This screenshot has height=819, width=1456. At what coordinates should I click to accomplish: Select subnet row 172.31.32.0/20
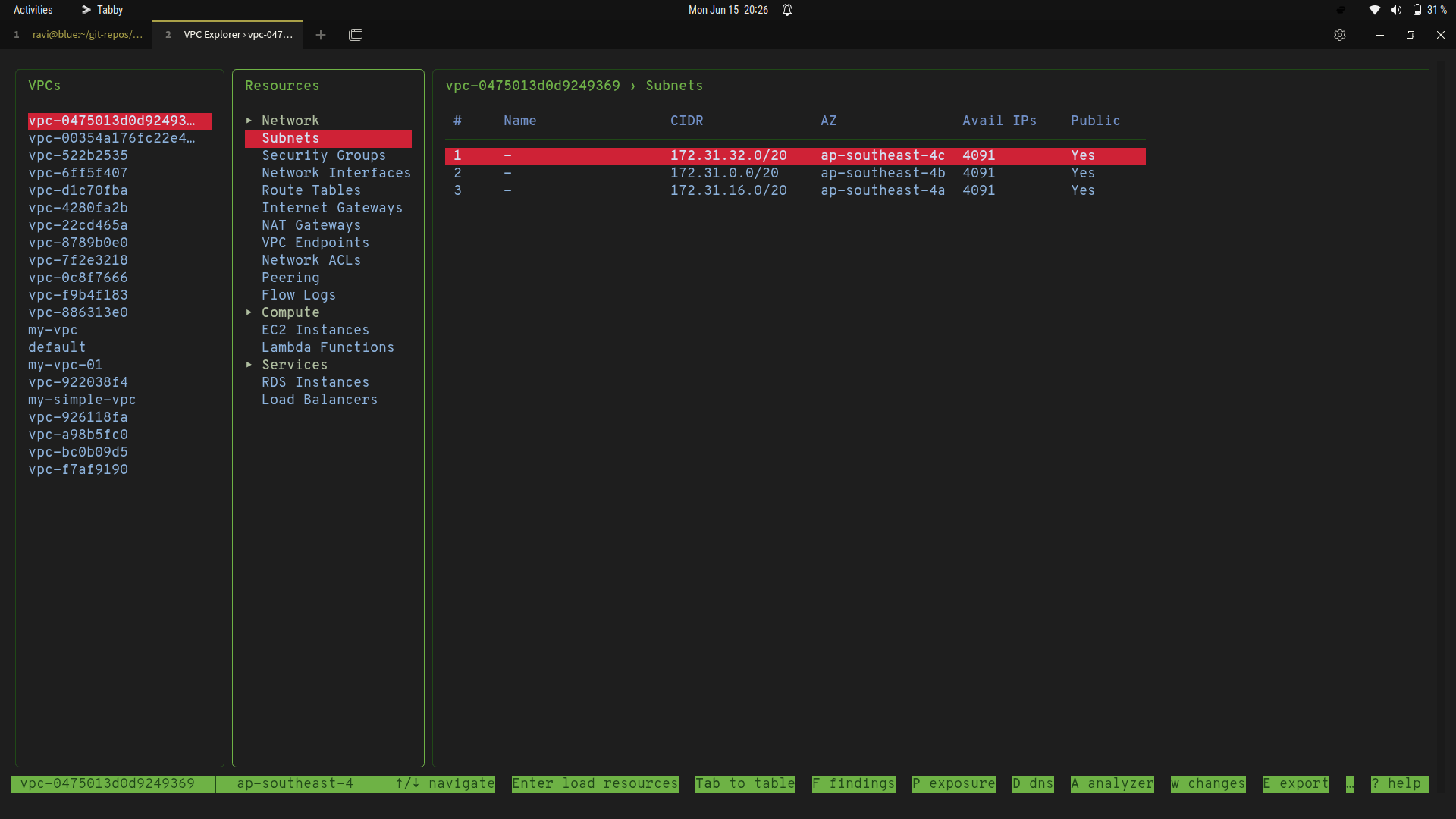[x=795, y=155]
